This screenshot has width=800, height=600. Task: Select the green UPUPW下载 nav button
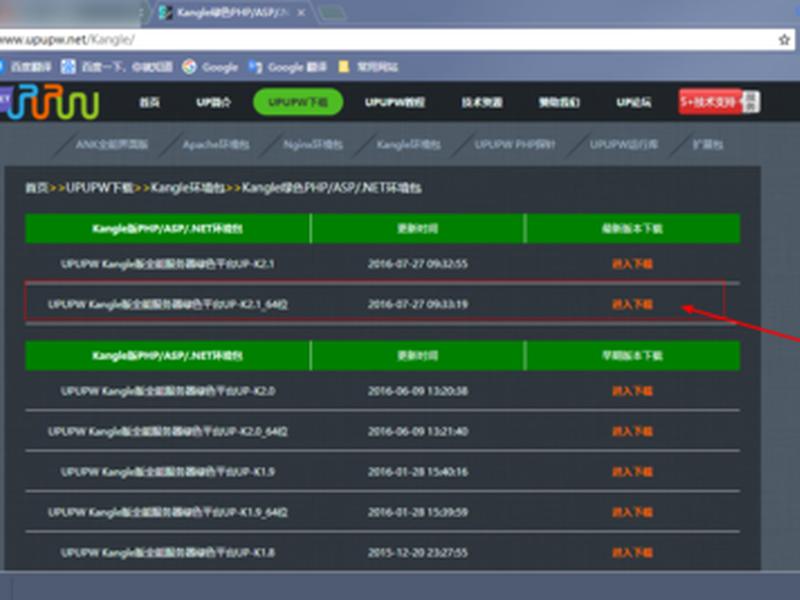[x=298, y=102]
